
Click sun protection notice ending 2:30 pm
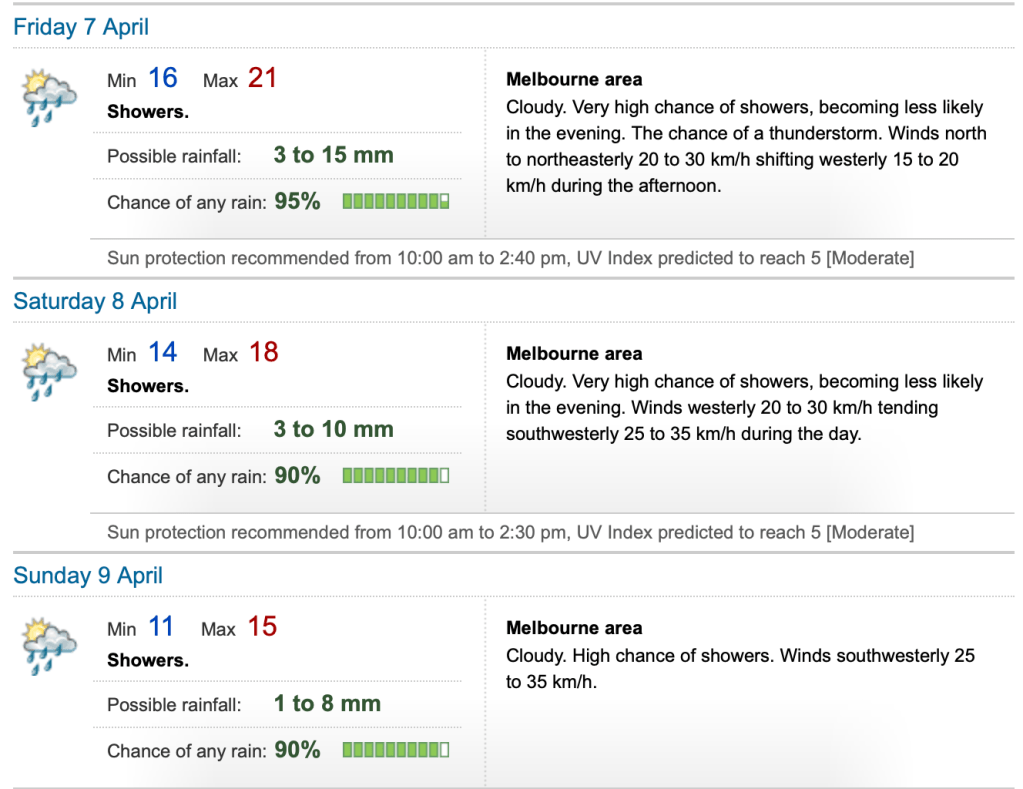510,532
